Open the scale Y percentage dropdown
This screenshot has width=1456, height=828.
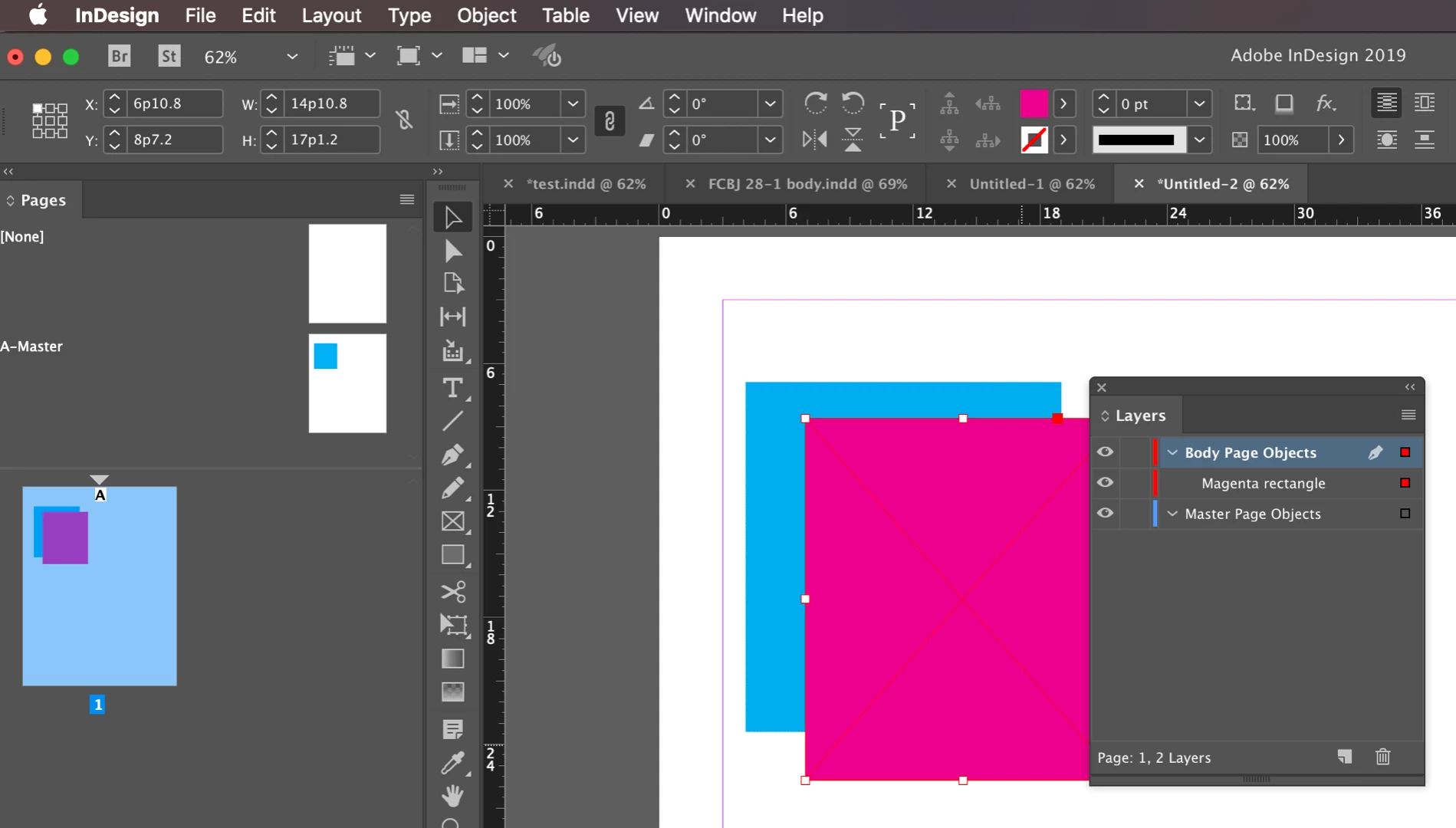point(573,140)
